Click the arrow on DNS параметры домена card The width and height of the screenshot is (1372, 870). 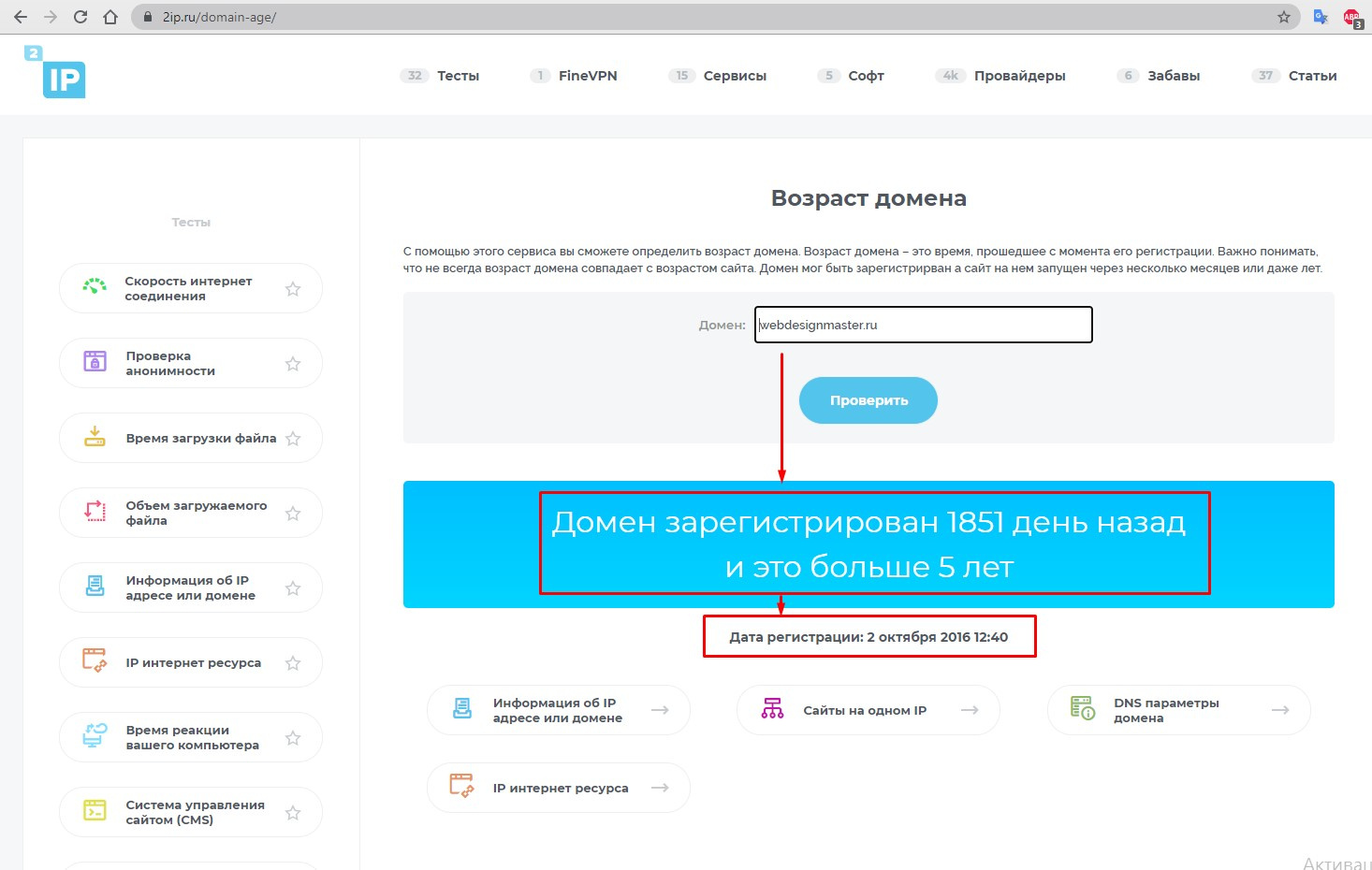click(1280, 710)
